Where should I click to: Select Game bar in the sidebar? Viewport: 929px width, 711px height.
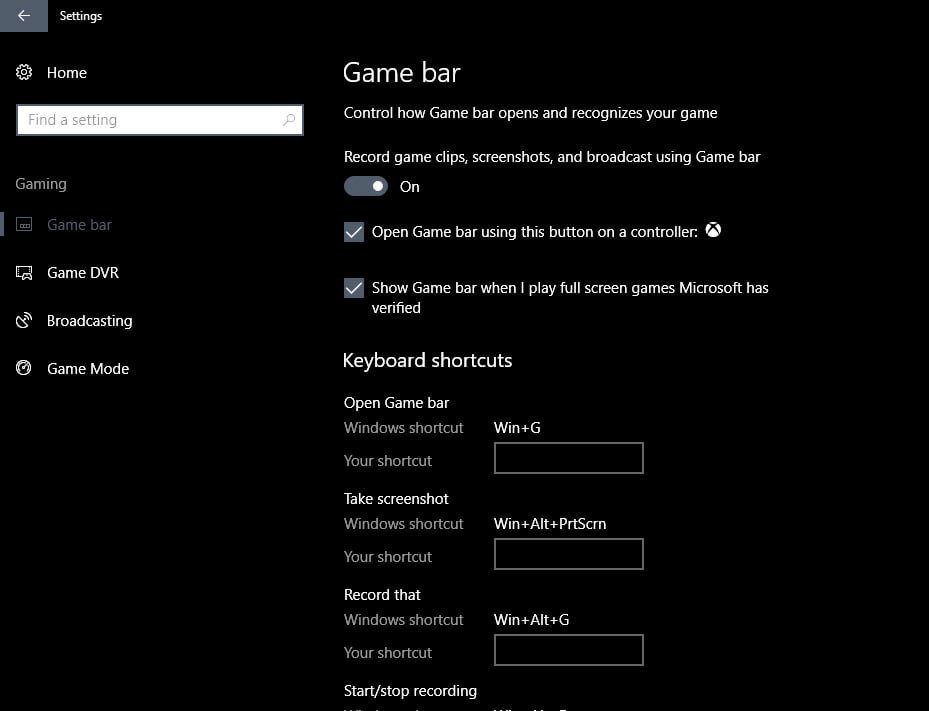click(79, 225)
